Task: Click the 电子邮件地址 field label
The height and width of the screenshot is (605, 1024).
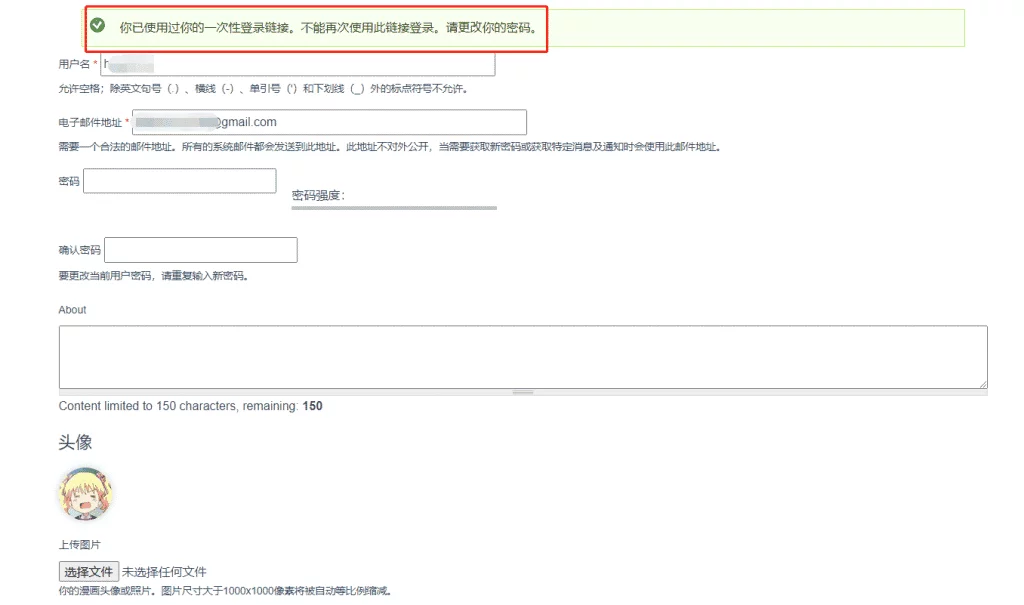Action: [x=90, y=122]
